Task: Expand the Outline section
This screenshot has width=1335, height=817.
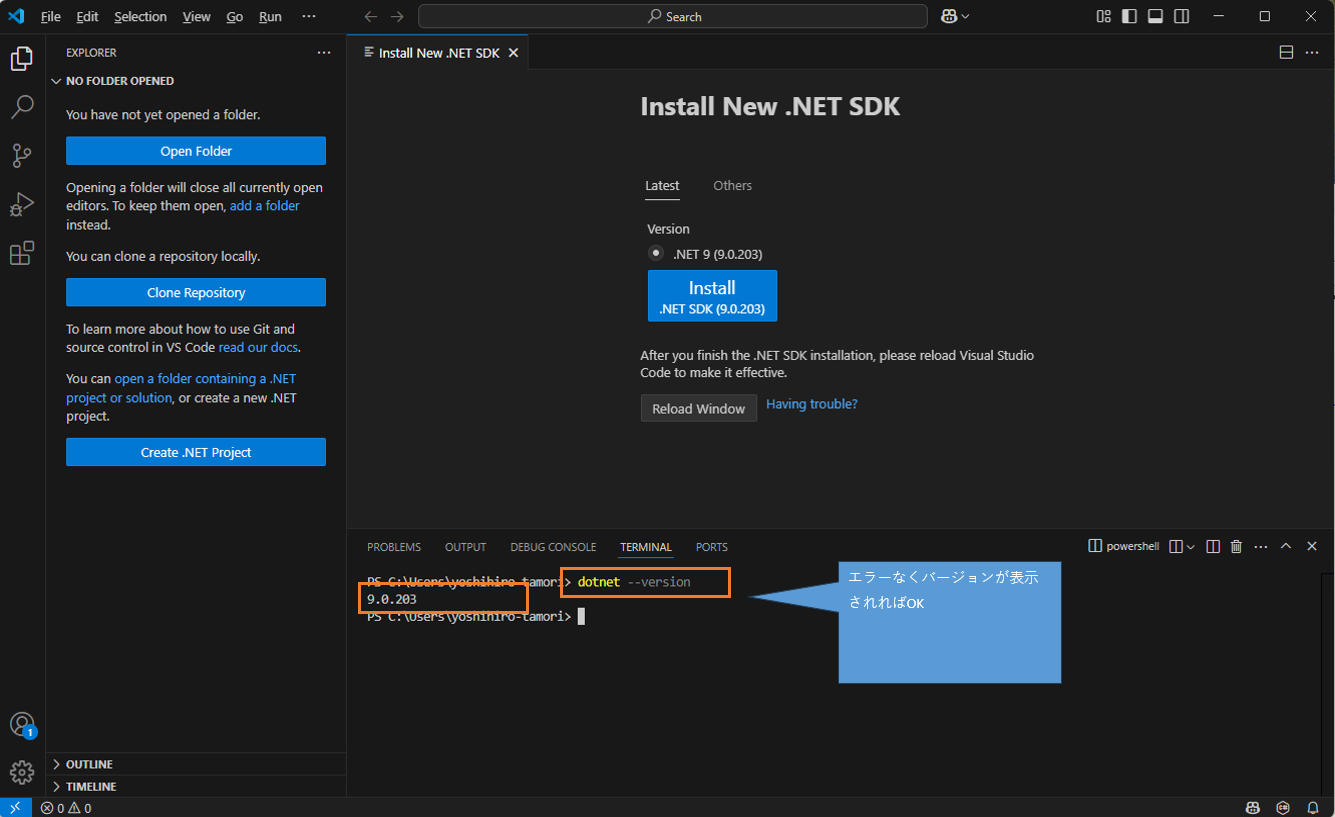Action: pyautogui.click(x=89, y=764)
